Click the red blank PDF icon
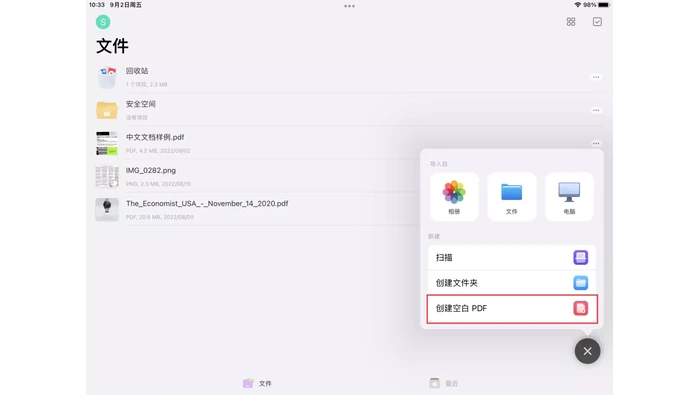The height and width of the screenshot is (395, 700). (x=580, y=308)
